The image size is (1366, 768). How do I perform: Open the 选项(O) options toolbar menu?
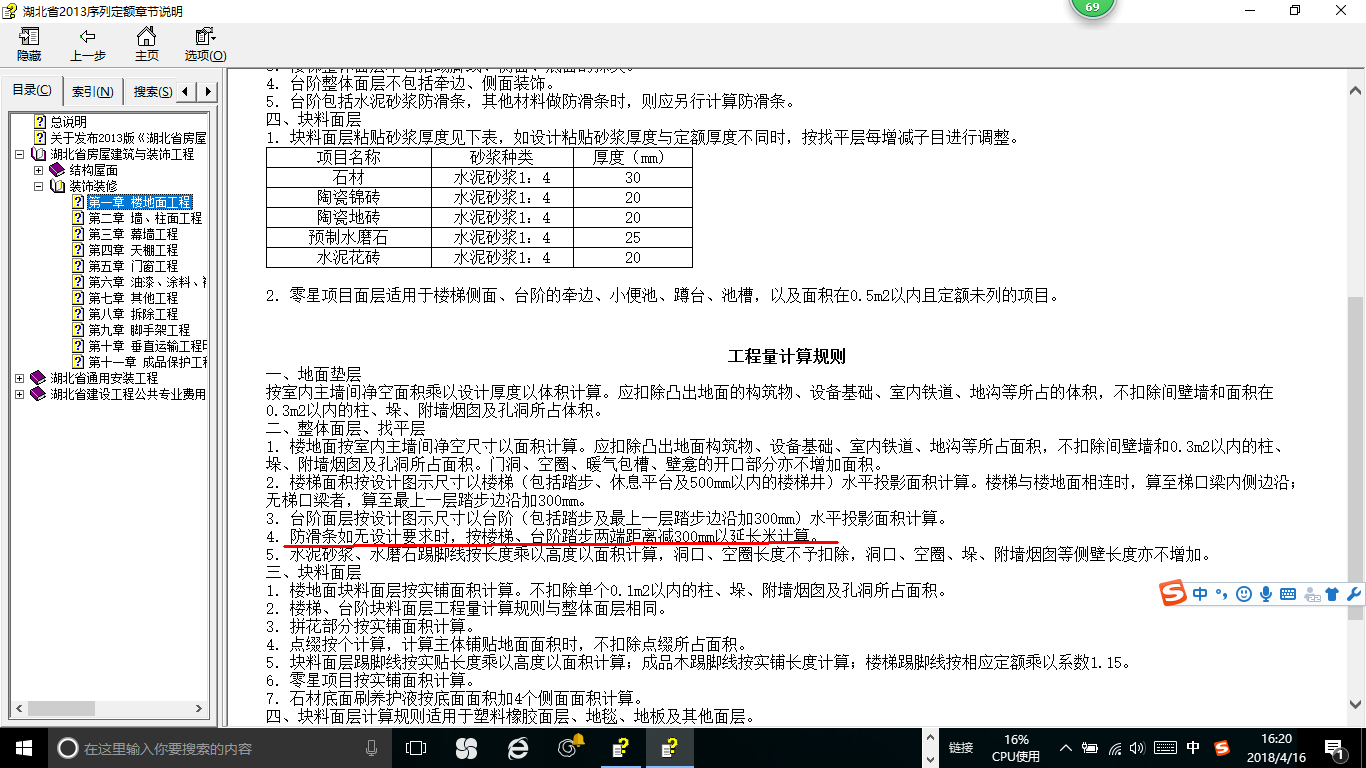(x=205, y=45)
